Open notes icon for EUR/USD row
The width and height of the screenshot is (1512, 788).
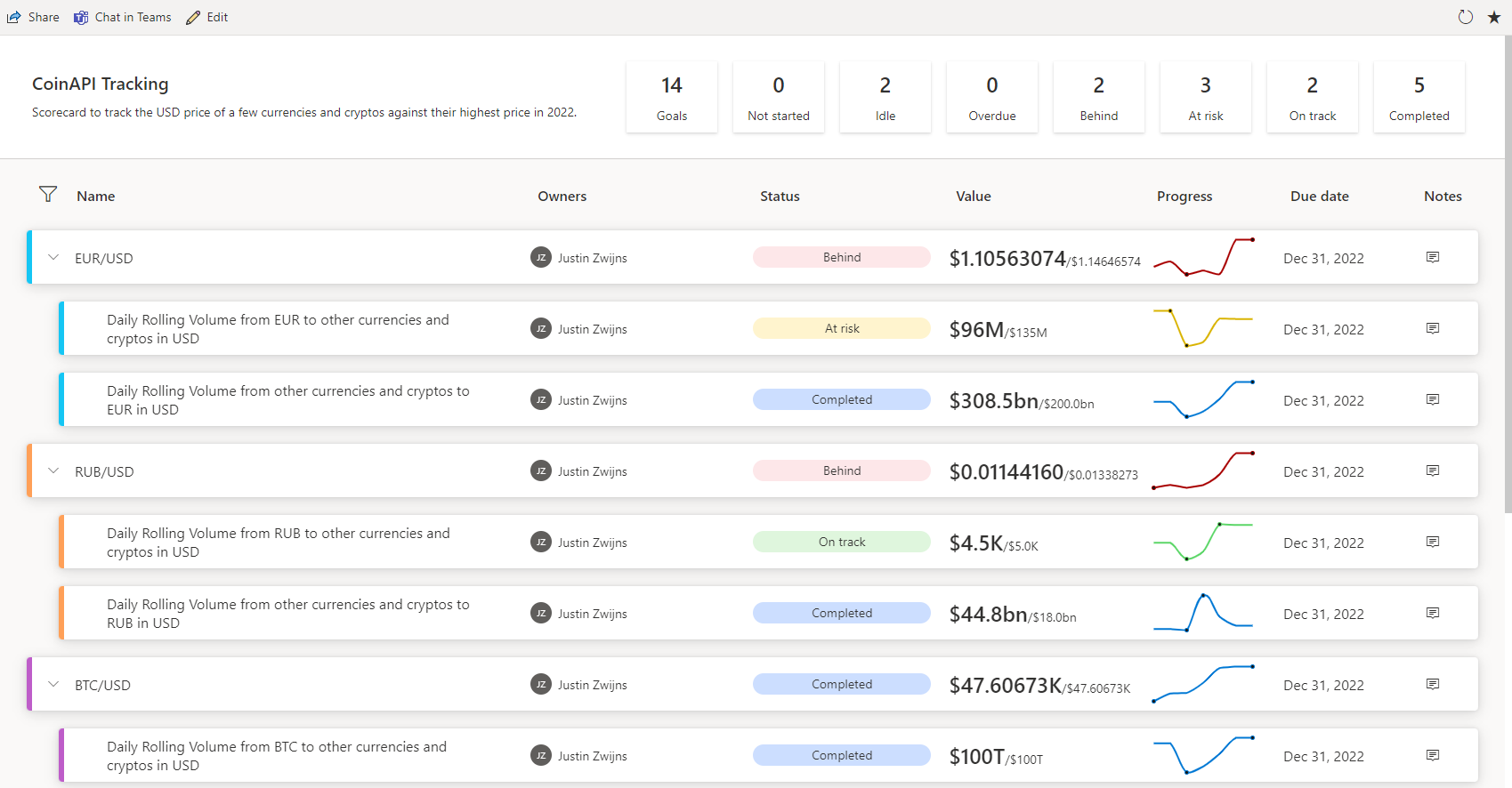[x=1432, y=257]
